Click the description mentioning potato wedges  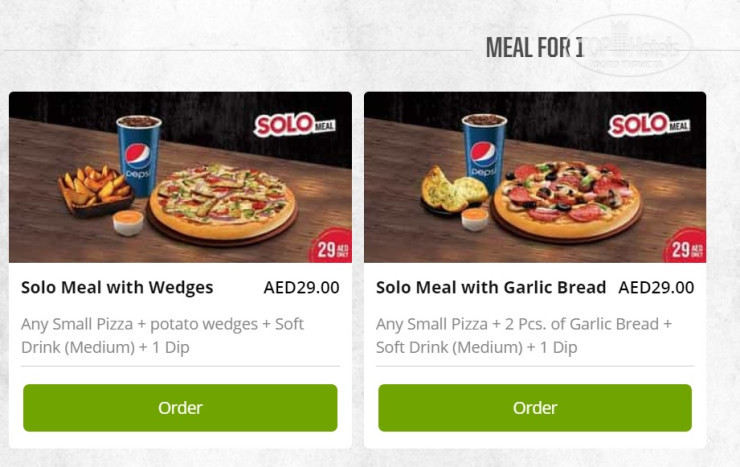pyautogui.click(x=162, y=336)
